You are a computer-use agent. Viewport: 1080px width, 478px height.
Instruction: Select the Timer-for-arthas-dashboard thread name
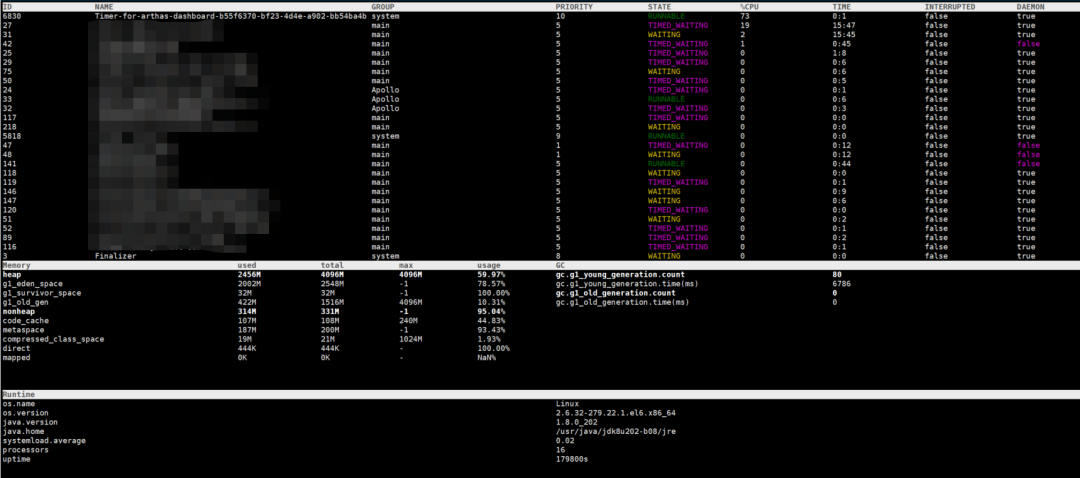231,15
